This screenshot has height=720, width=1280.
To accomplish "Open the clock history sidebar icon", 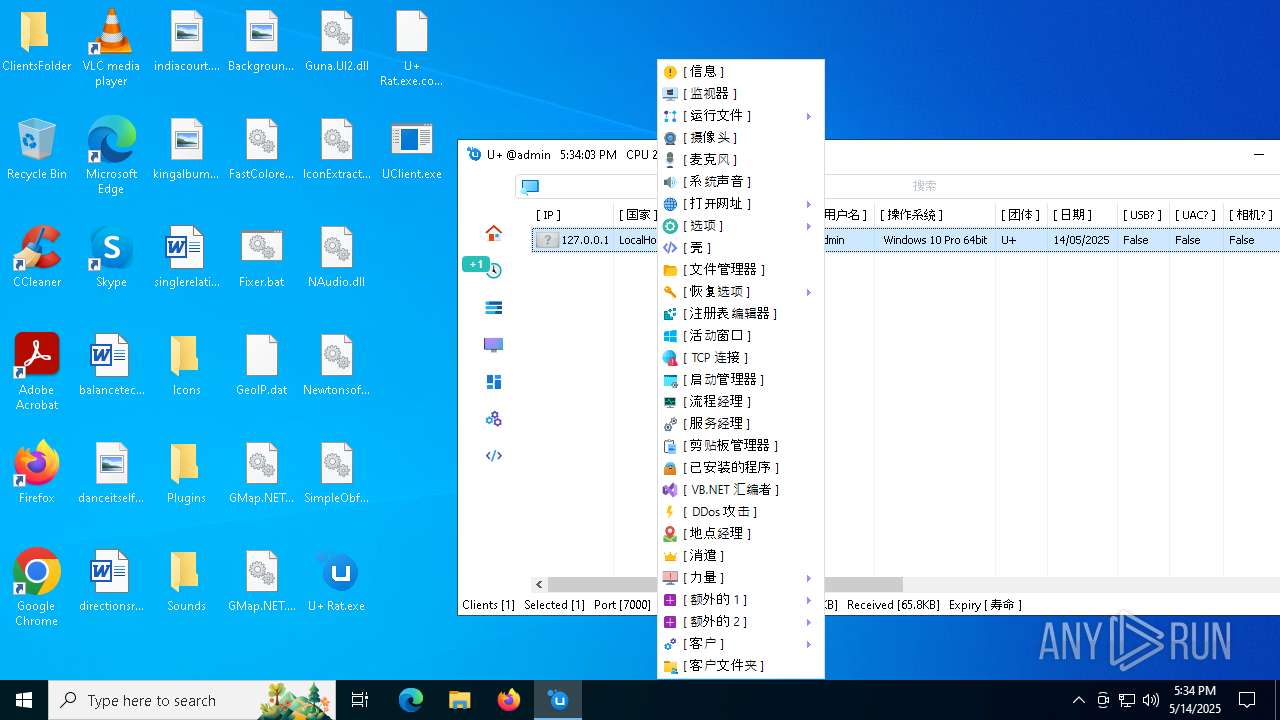I will click(493, 270).
